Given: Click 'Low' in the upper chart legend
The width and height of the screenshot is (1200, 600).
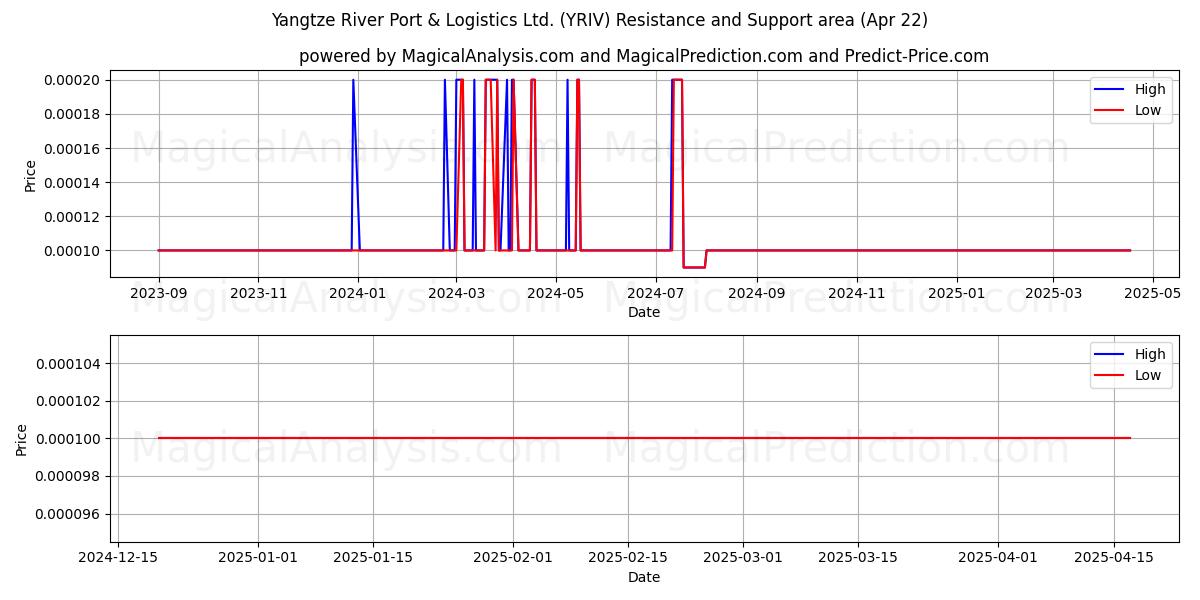Looking at the screenshot, I should [1148, 110].
